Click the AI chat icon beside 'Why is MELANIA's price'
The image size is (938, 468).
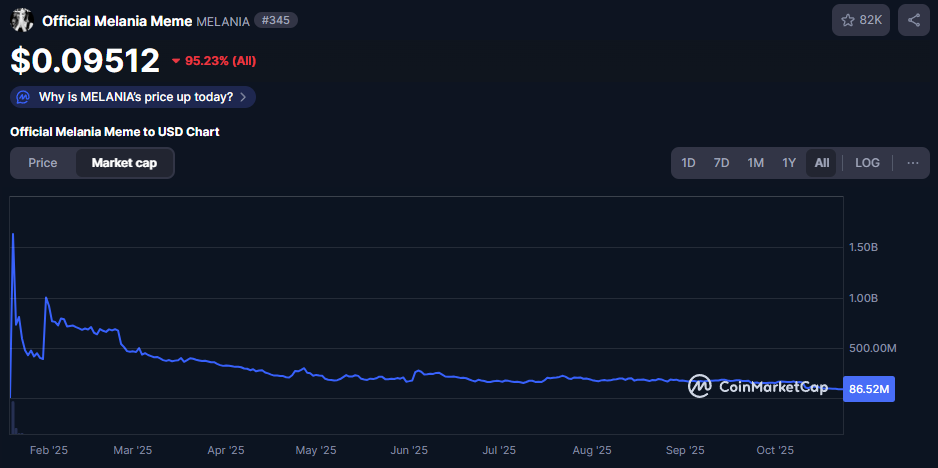pyautogui.click(x=23, y=97)
